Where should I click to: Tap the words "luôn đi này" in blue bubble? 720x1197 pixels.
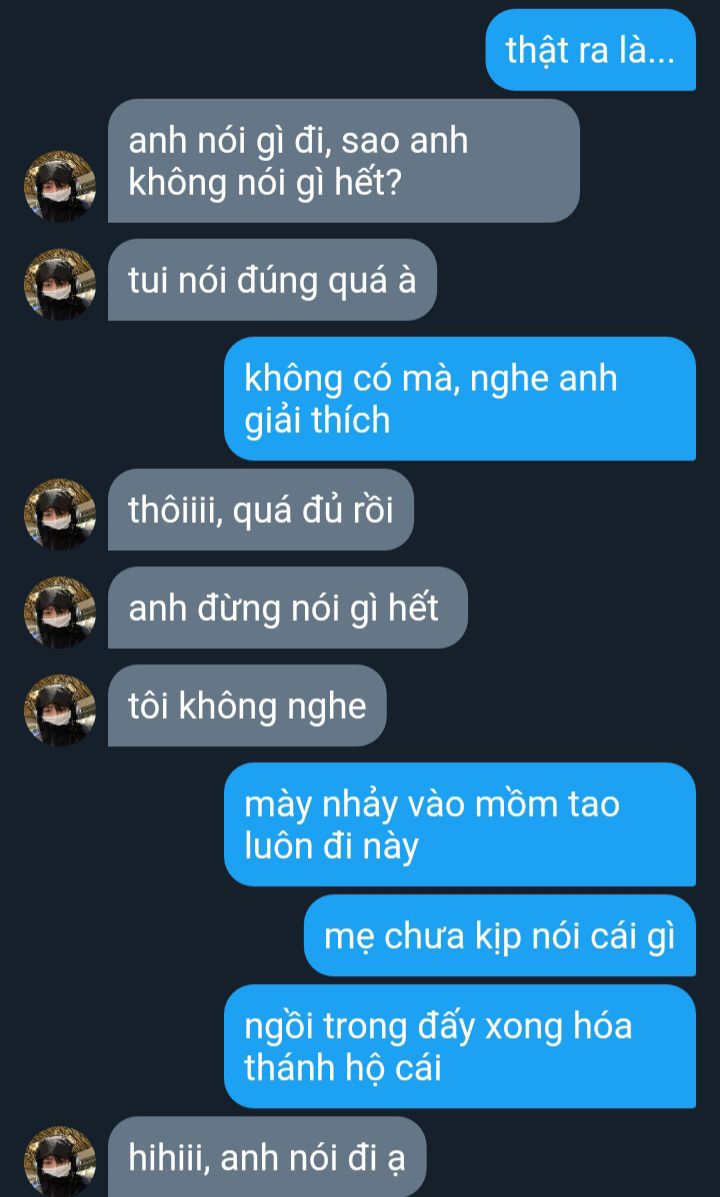[x=331, y=847]
